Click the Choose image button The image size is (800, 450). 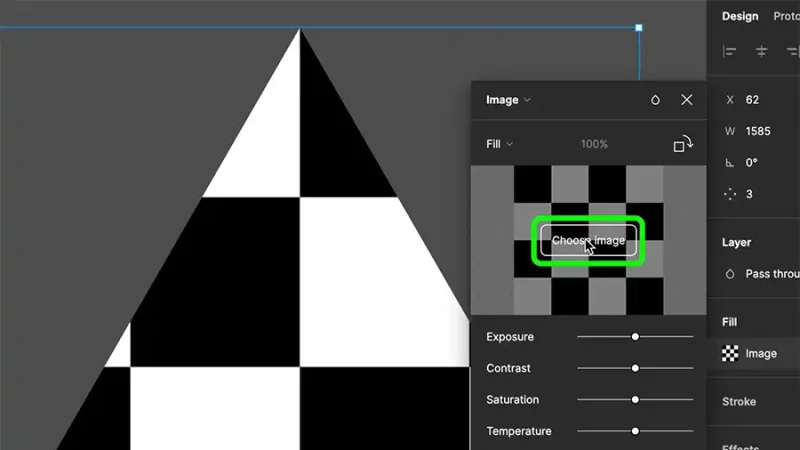click(588, 240)
